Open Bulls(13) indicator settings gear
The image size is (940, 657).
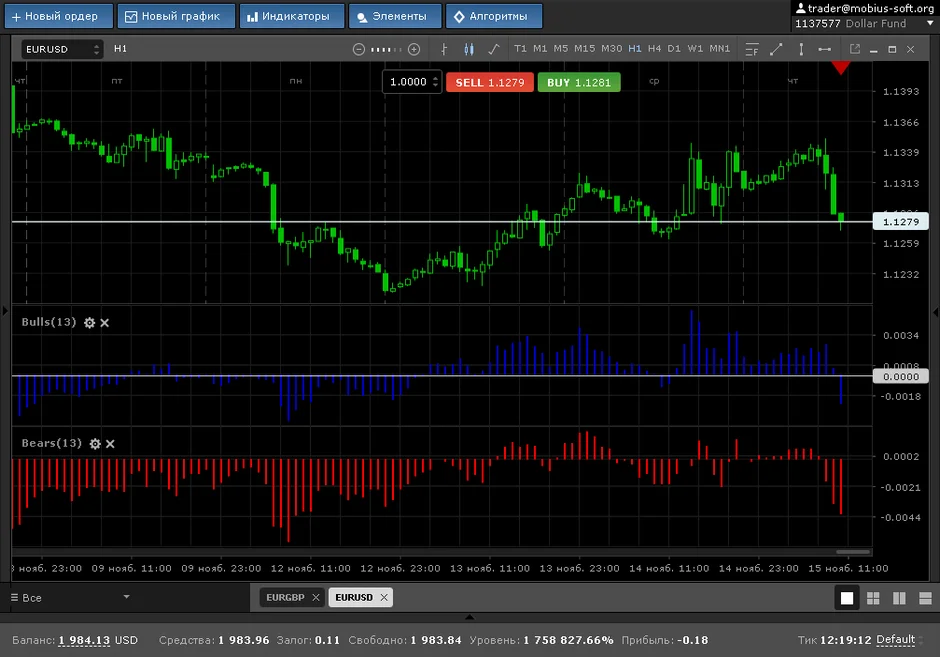click(x=89, y=323)
